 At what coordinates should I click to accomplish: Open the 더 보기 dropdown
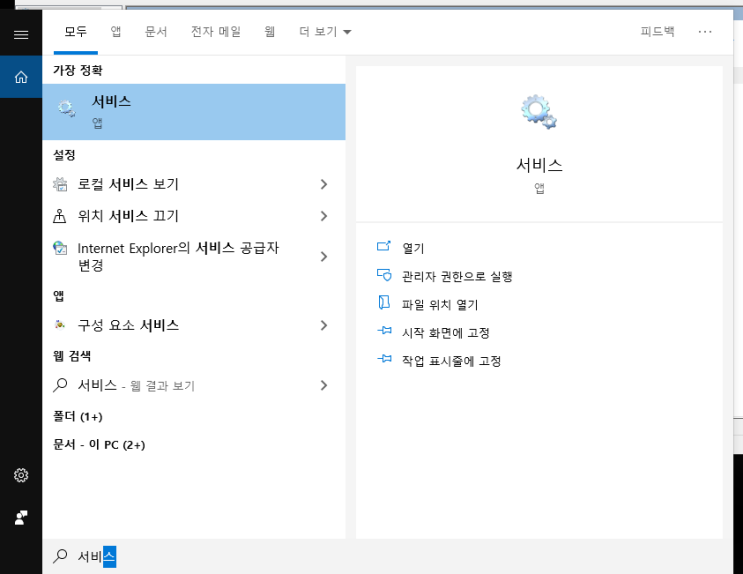click(325, 32)
